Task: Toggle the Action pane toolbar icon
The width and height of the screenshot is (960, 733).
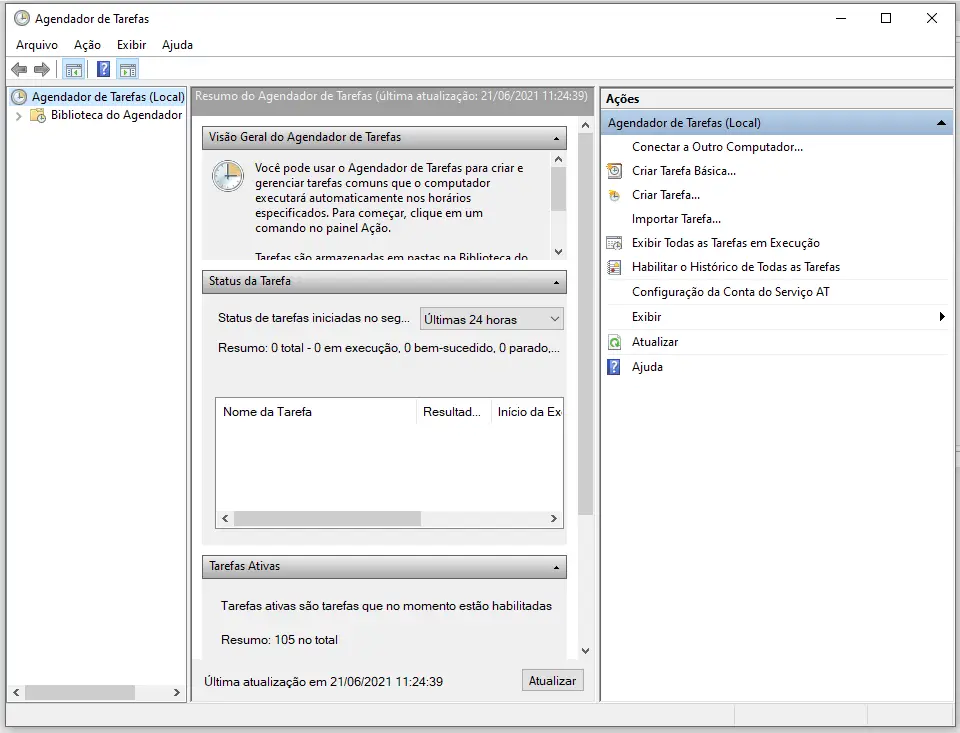Action: 127,70
